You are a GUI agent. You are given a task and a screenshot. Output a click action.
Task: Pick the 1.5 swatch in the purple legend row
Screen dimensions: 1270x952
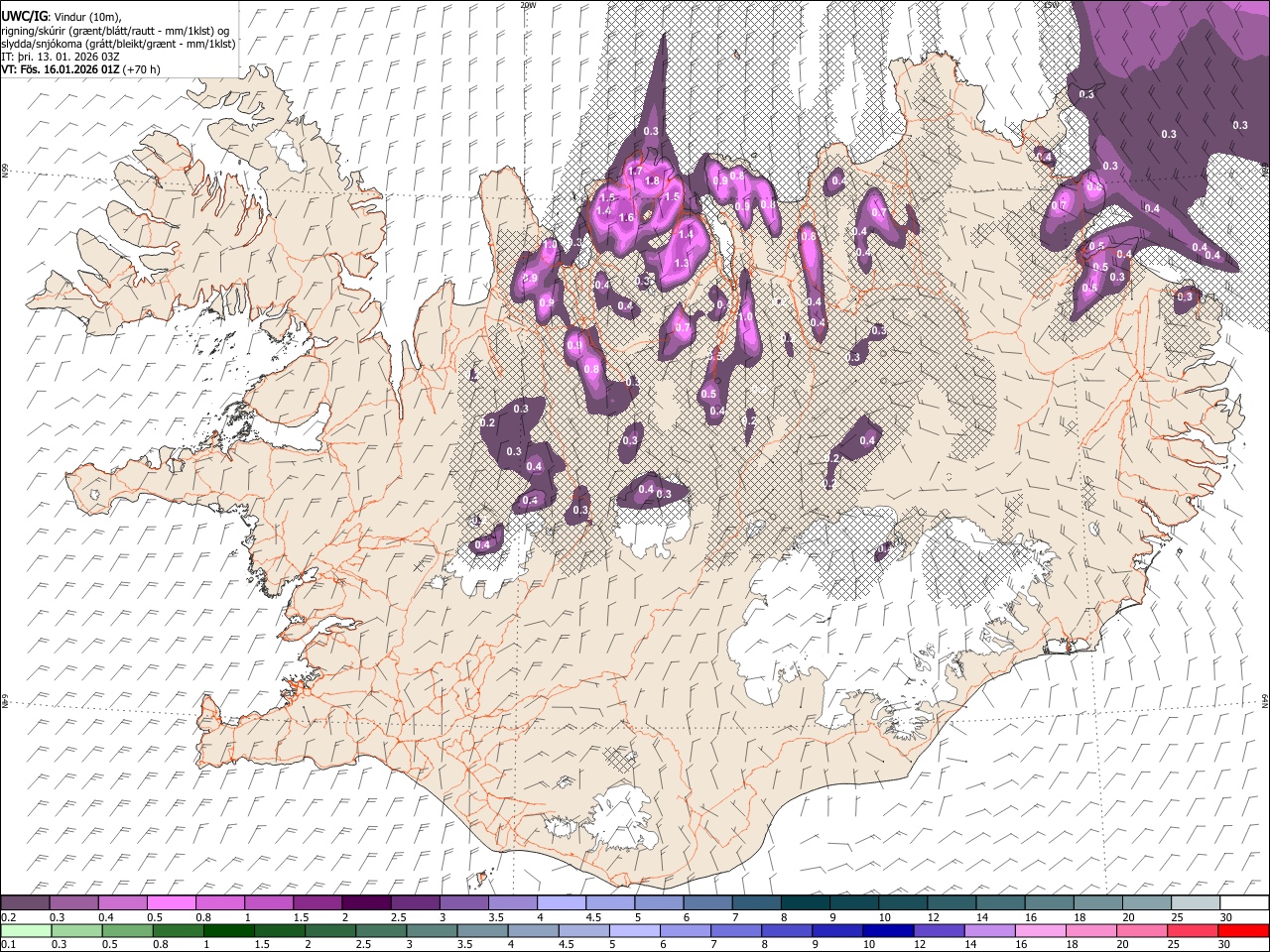point(317,902)
